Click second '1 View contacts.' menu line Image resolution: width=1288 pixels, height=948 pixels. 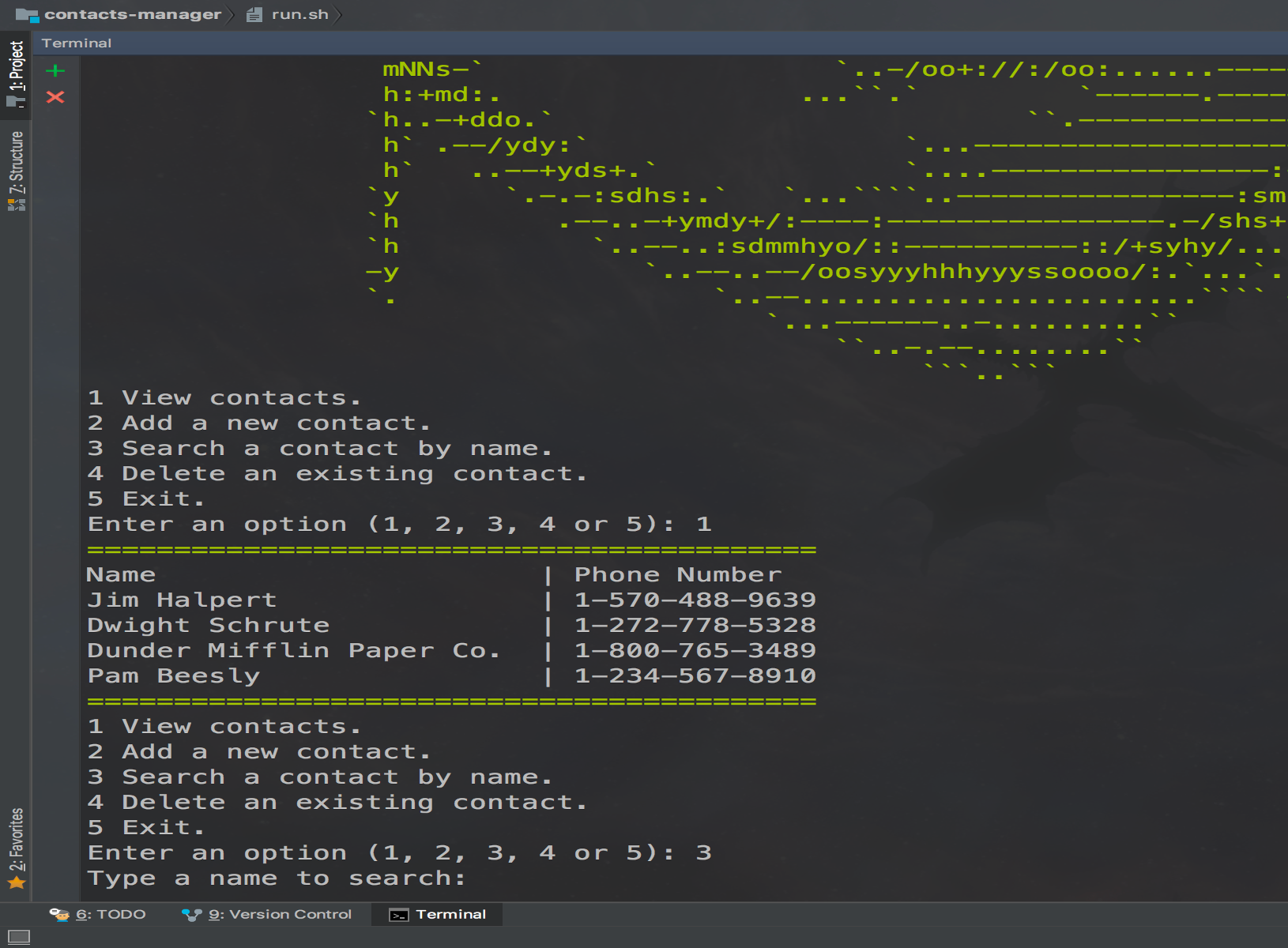(x=224, y=727)
